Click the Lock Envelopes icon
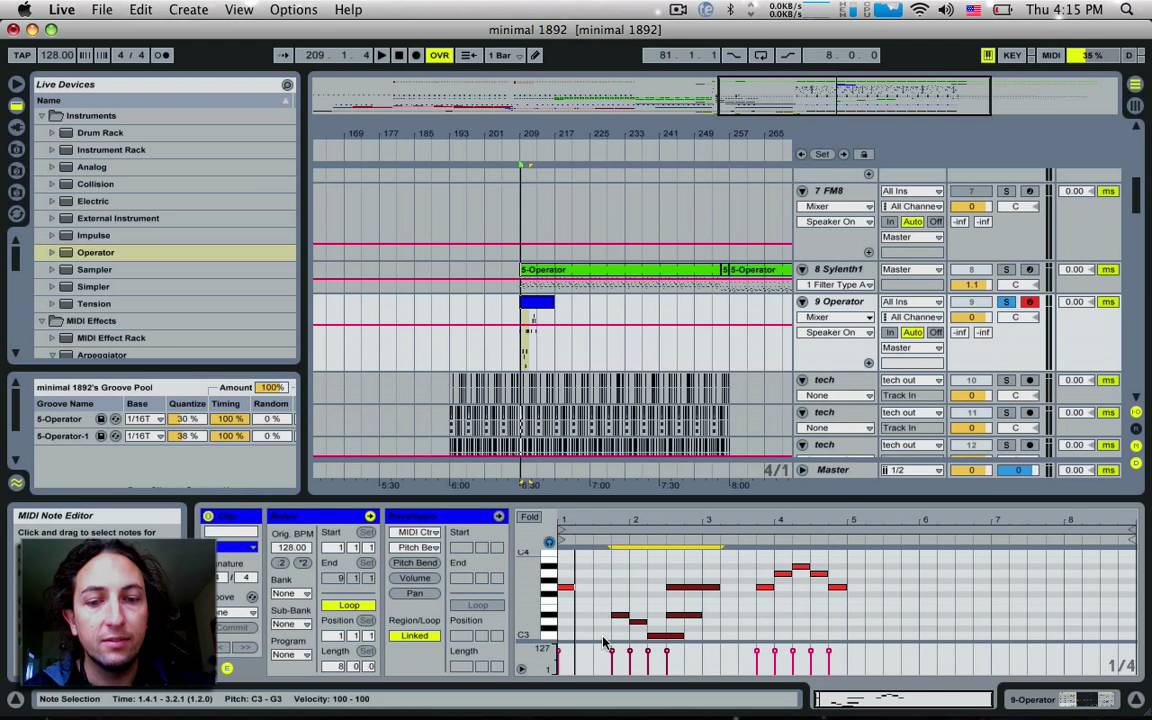The height and width of the screenshot is (720, 1152). 864,154
